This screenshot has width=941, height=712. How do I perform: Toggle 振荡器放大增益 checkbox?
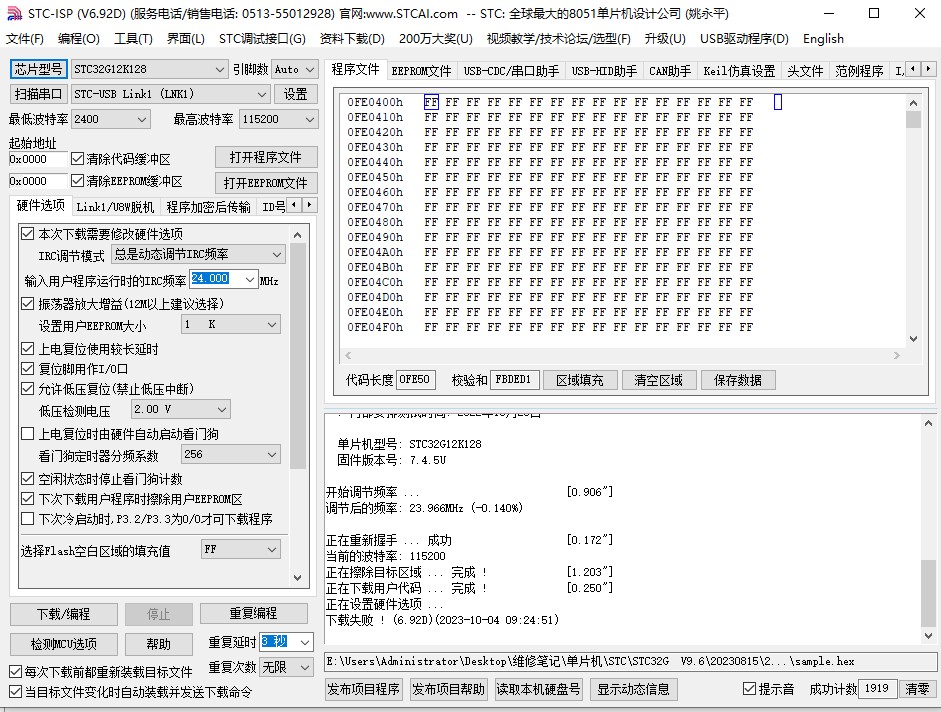coord(28,304)
